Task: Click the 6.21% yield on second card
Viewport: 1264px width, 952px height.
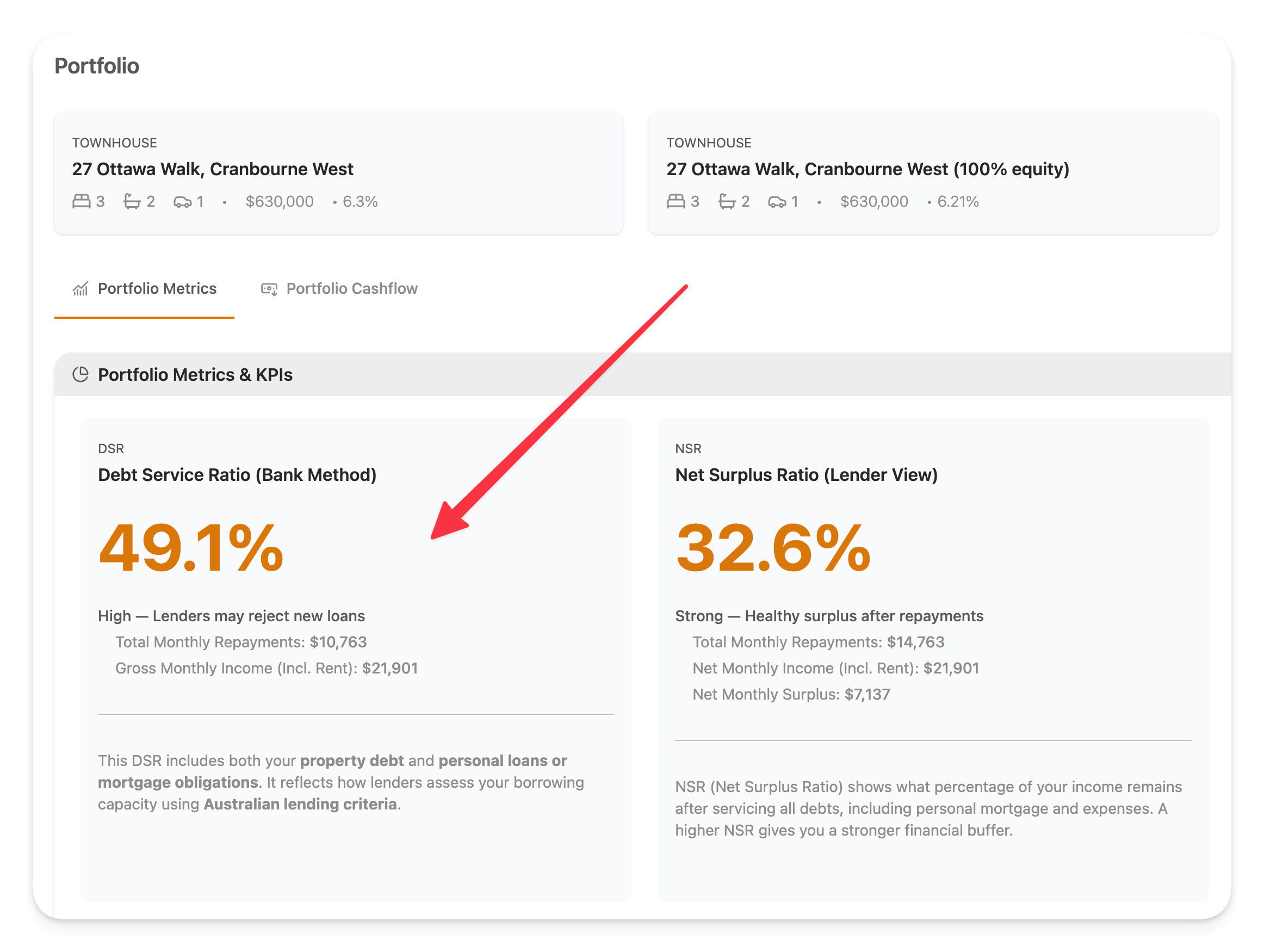Action: pos(958,202)
